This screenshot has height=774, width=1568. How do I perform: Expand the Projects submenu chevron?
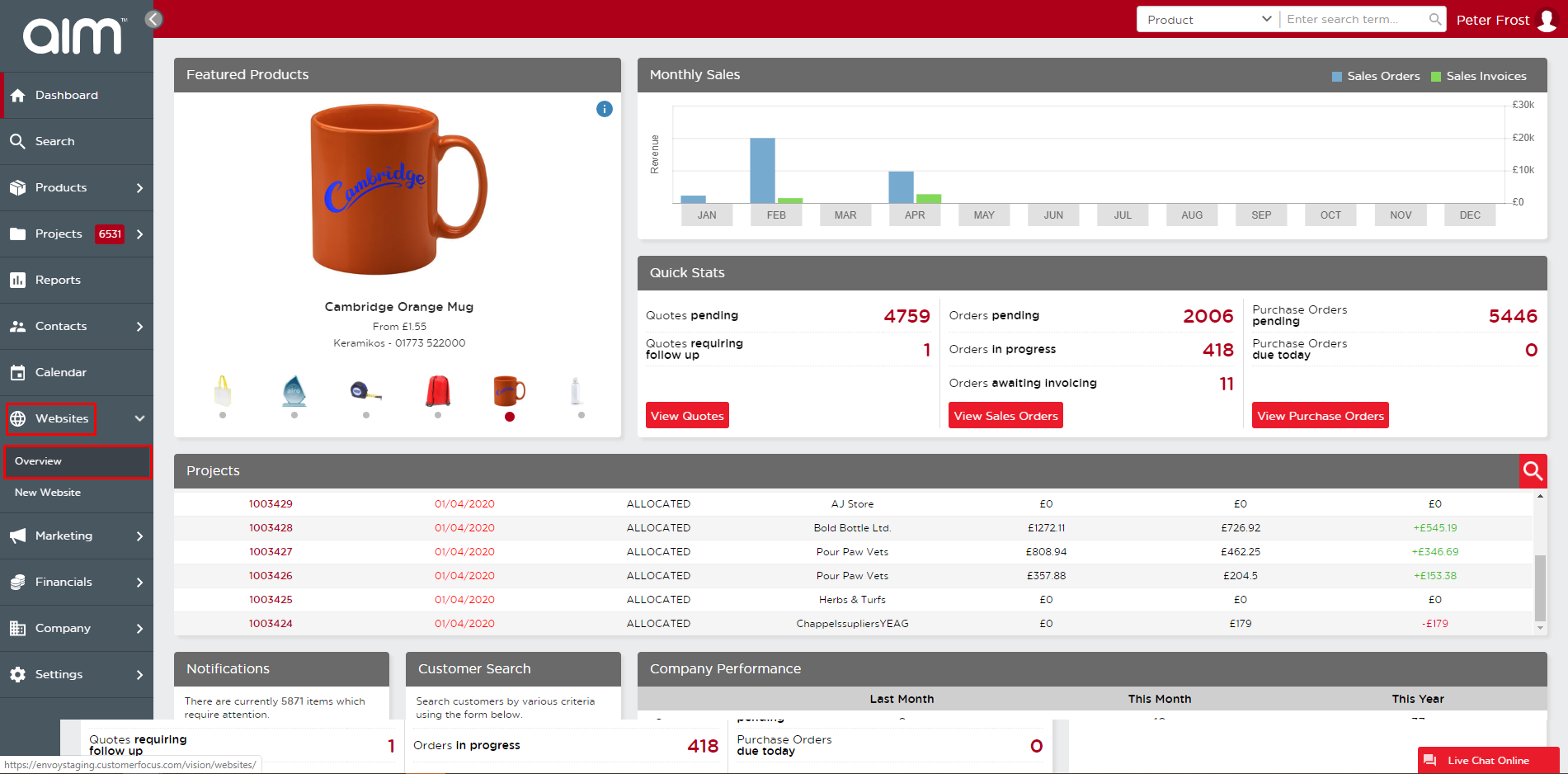[x=139, y=234]
